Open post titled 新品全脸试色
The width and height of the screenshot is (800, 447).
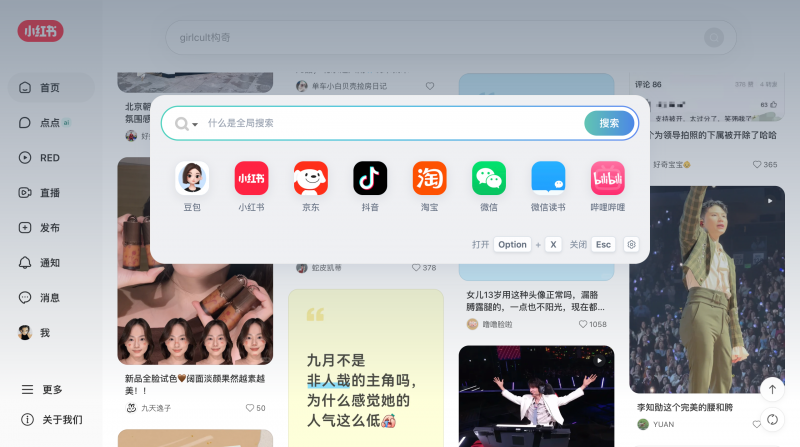[195, 384]
